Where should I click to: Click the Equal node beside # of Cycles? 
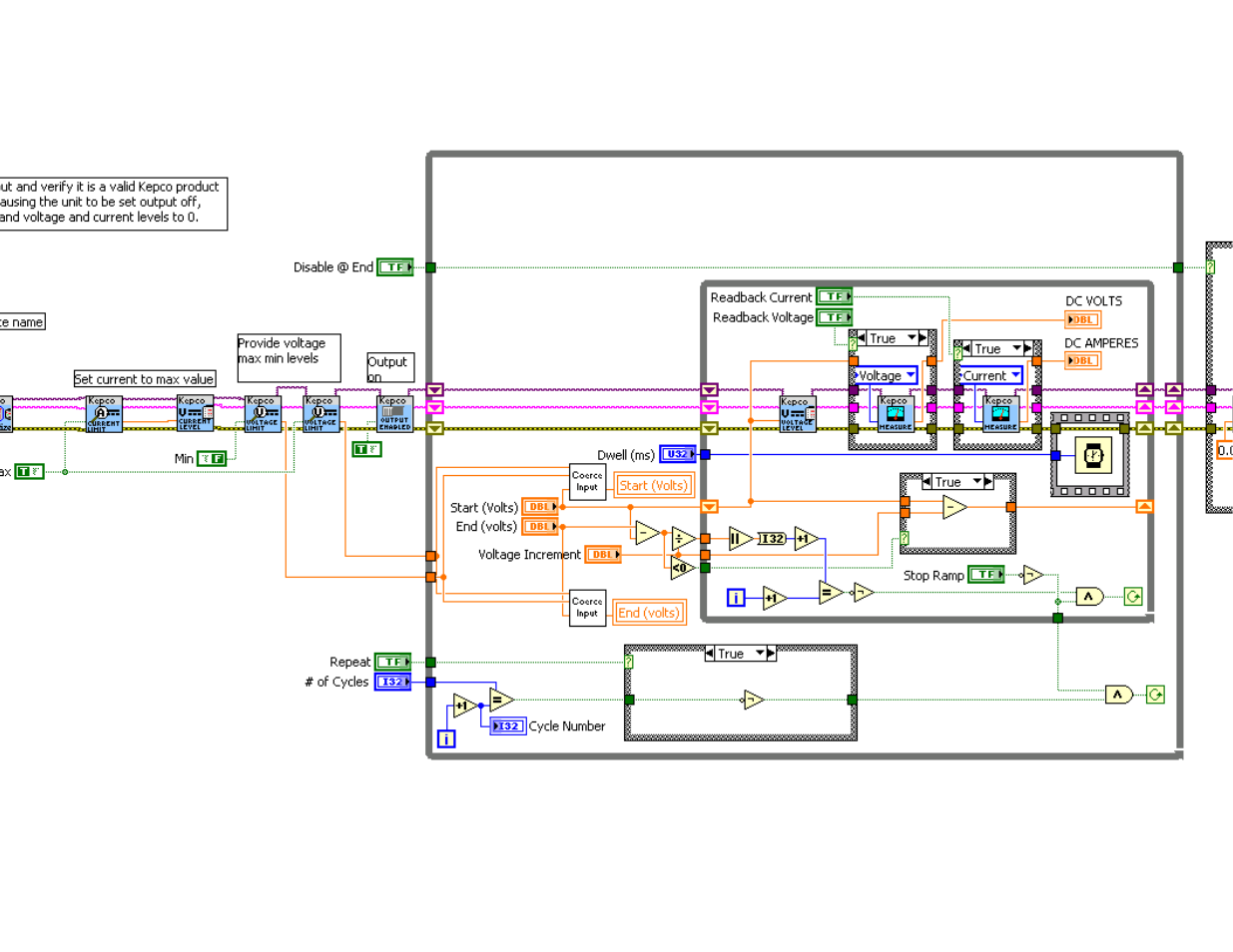501,700
